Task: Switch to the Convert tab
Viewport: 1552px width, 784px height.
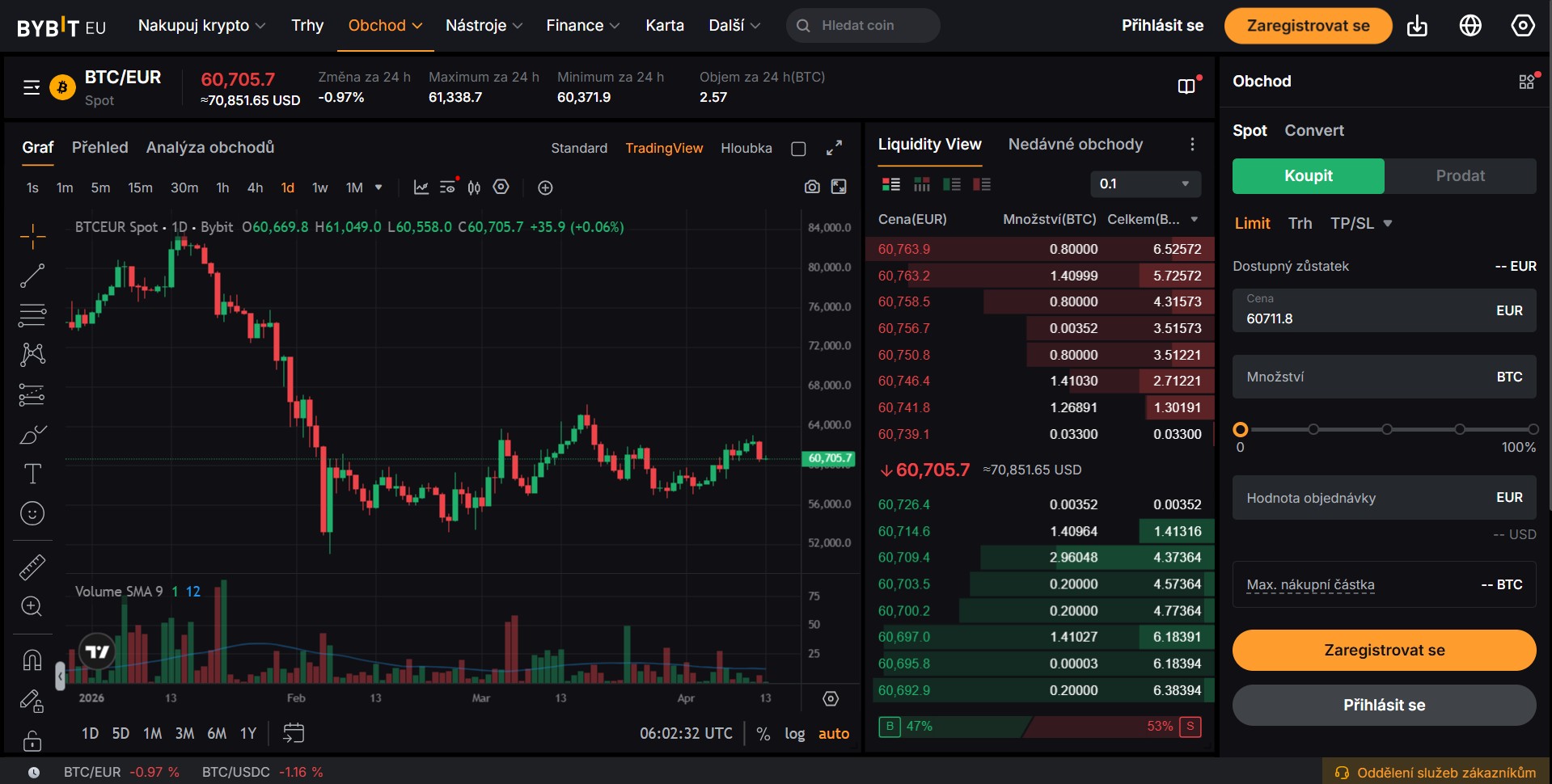Action: [x=1313, y=131]
